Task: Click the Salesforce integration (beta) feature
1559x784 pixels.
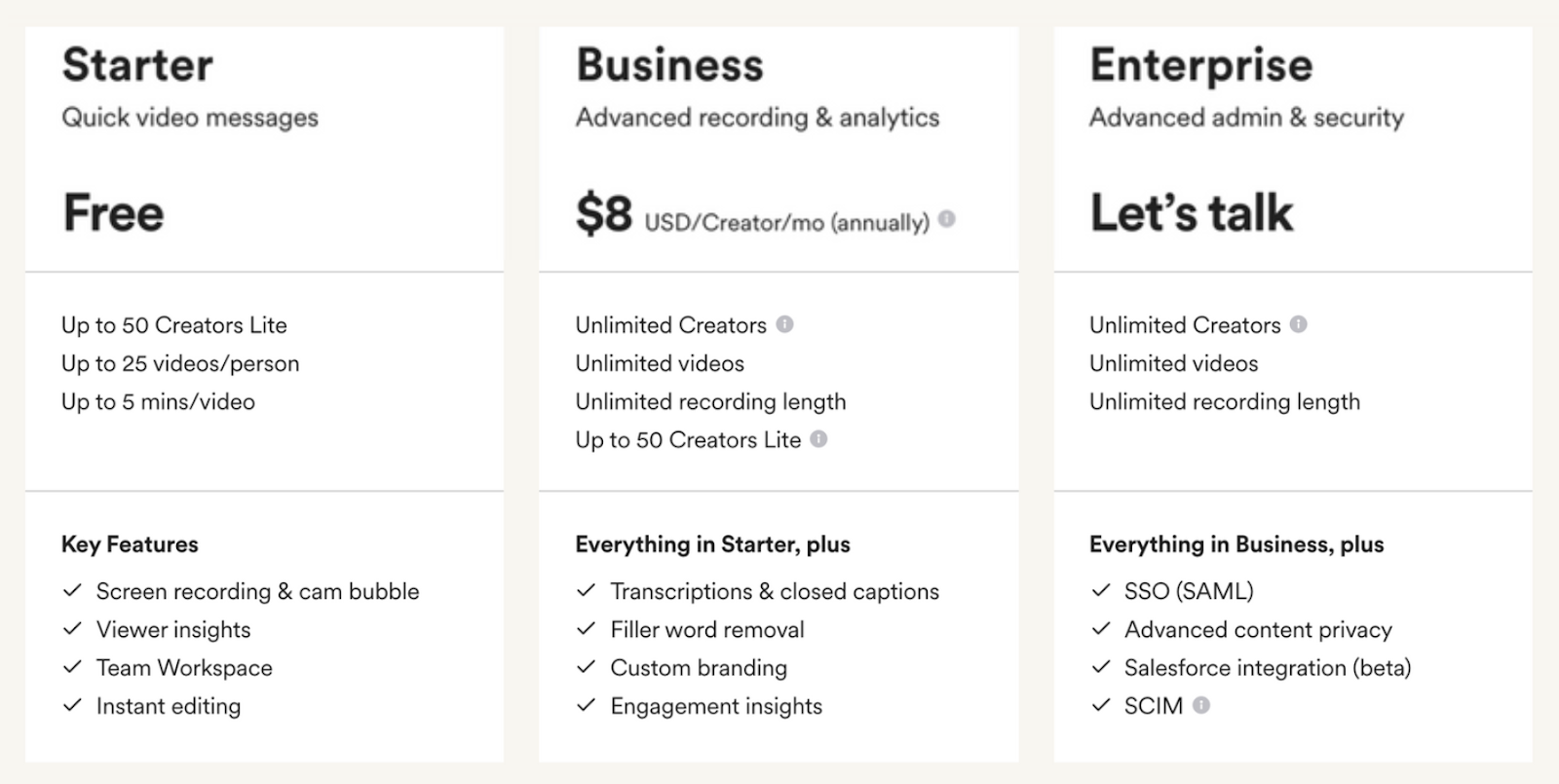Action: tap(1267, 668)
